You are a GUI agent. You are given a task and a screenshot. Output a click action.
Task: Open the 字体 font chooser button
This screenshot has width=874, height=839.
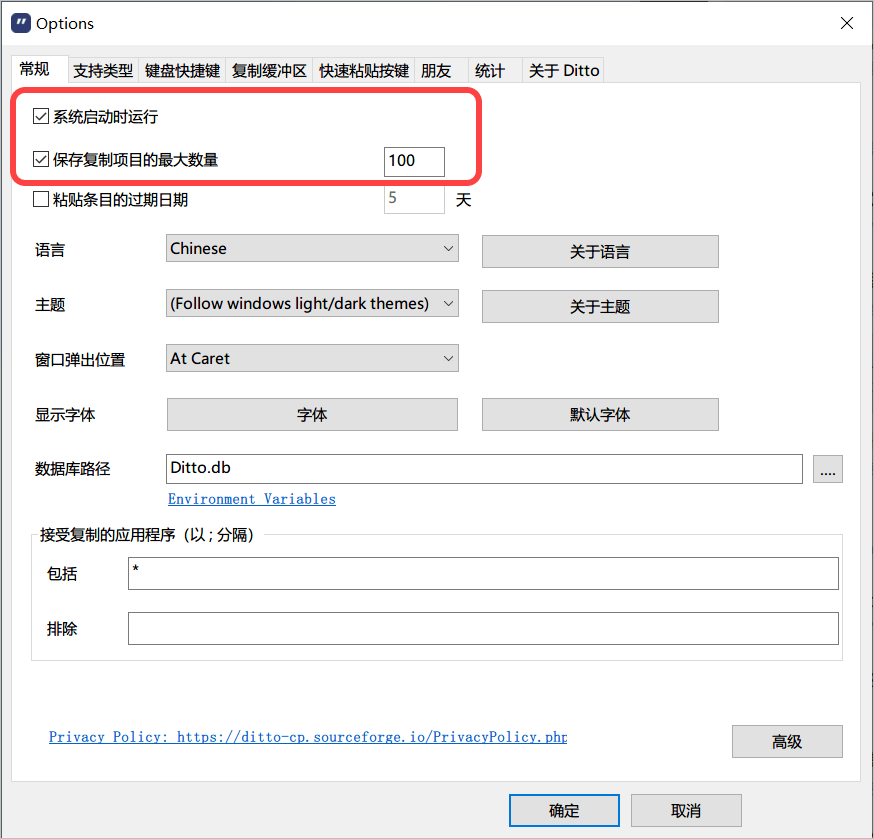click(312, 414)
